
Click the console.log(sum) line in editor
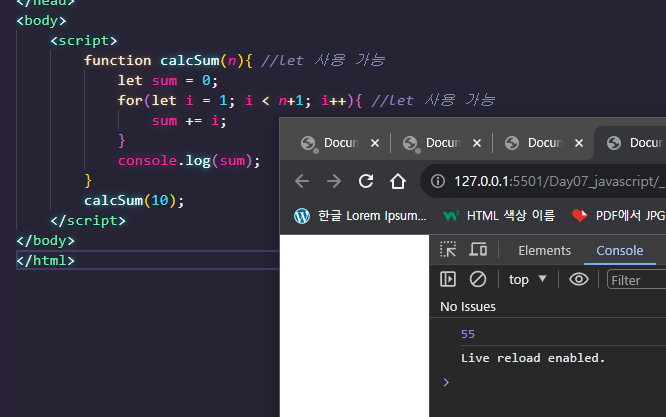tap(189, 161)
